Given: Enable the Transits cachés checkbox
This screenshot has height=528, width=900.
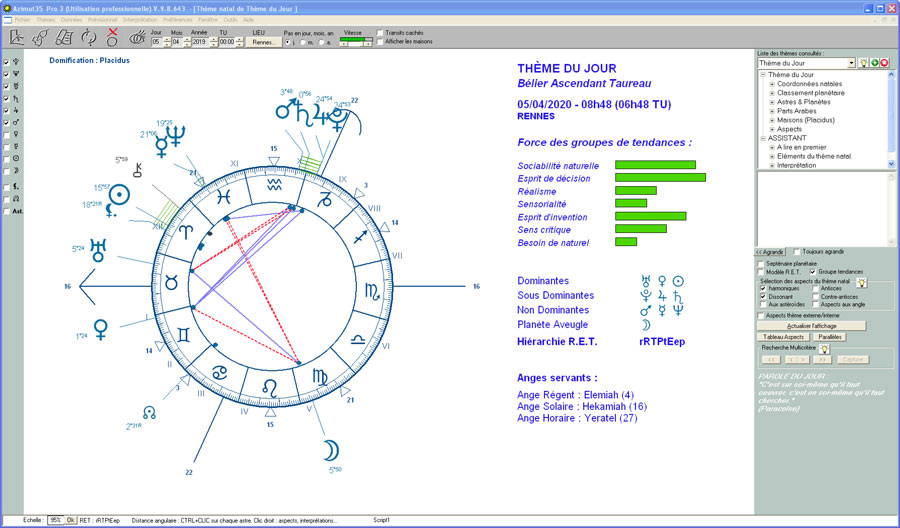Looking at the screenshot, I should pyautogui.click(x=380, y=32).
